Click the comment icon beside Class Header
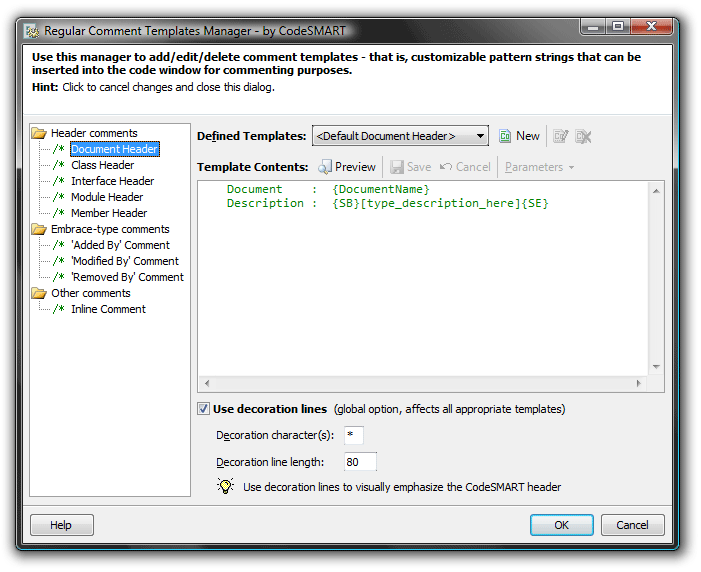 (59, 165)
